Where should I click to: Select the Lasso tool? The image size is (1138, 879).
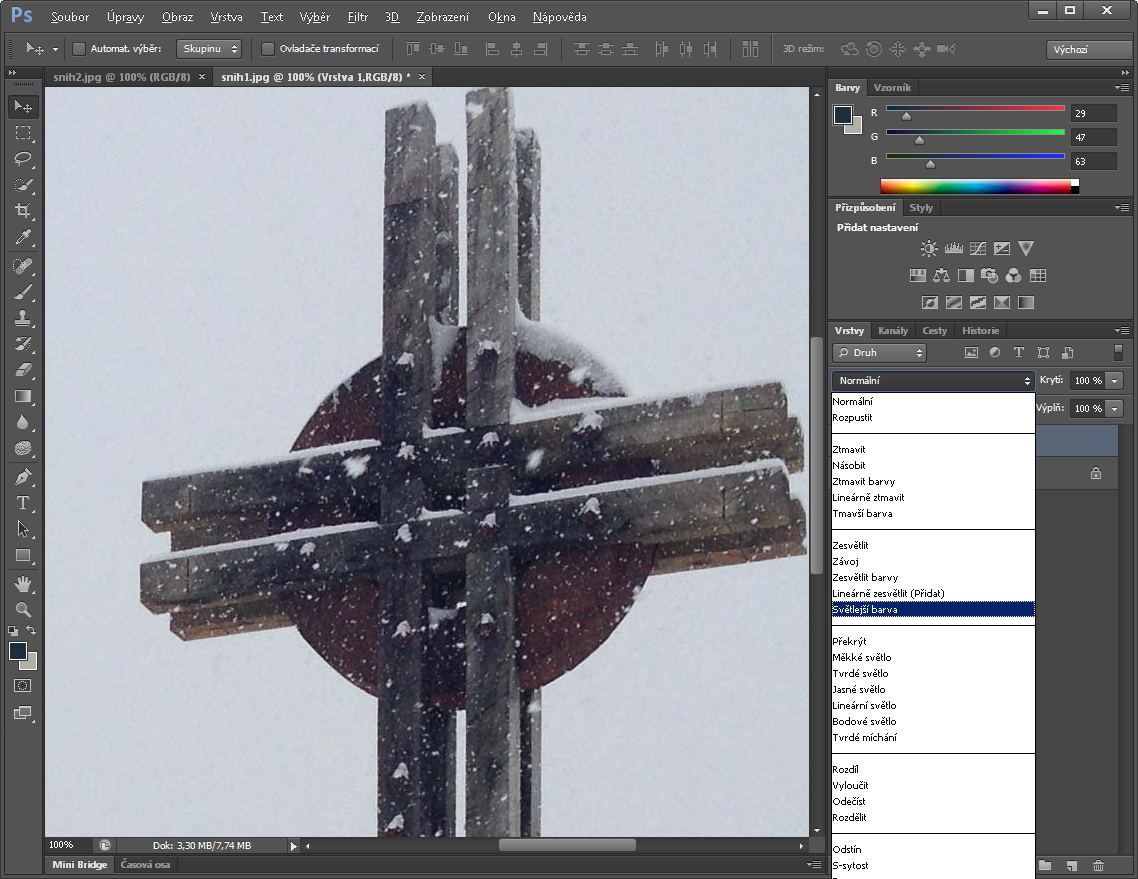point(23,159)
